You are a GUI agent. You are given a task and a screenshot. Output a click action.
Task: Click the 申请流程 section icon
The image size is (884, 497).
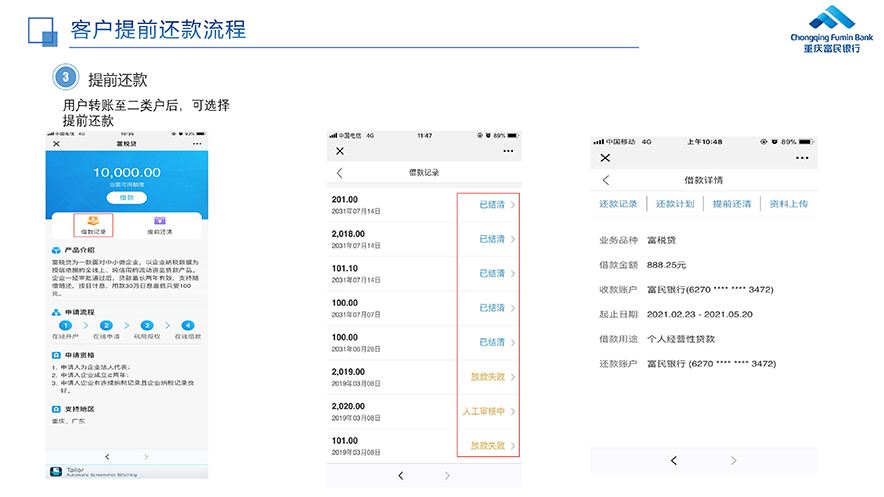pos(56,312)
